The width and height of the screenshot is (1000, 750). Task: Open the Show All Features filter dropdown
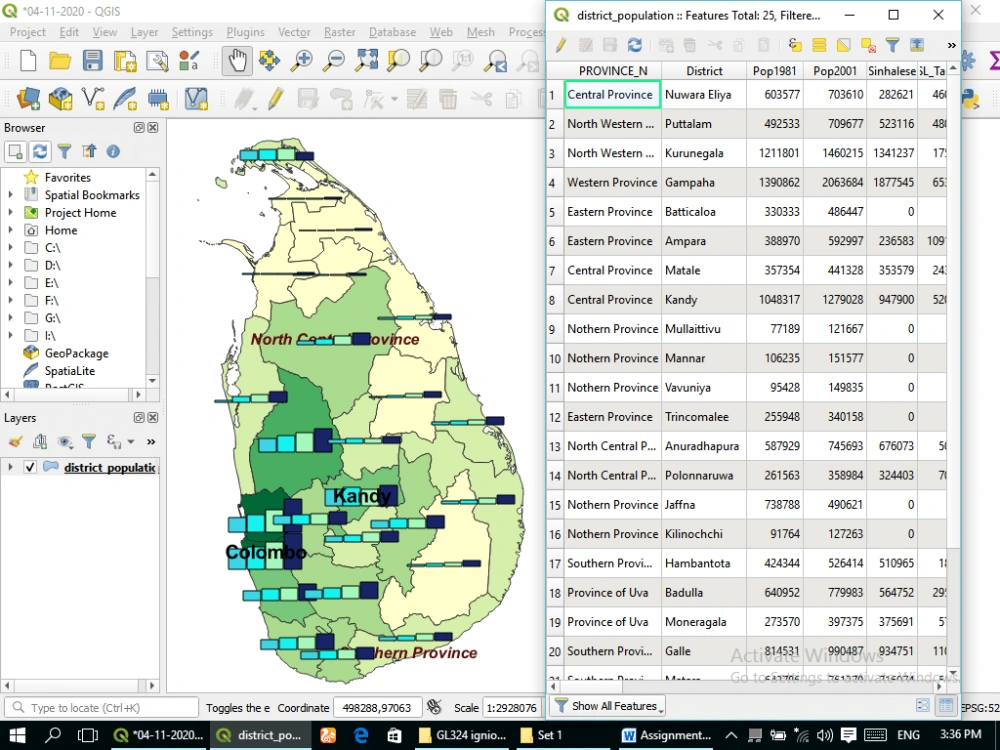coord(608,706)
